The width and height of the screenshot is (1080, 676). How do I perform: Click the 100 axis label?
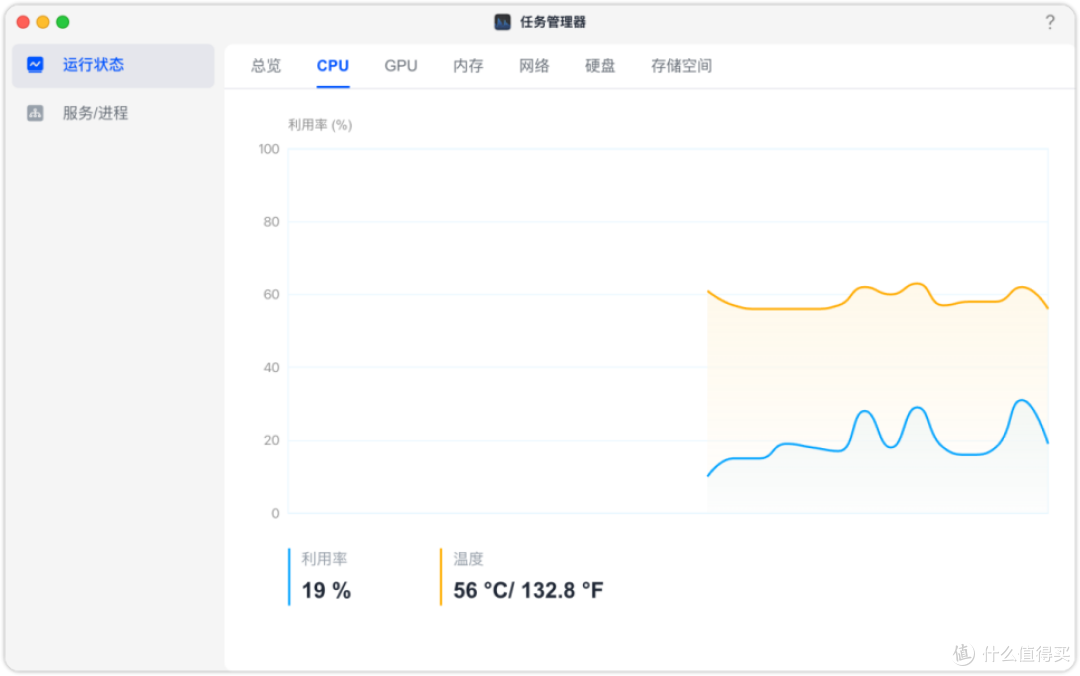(x=269, y=149)
